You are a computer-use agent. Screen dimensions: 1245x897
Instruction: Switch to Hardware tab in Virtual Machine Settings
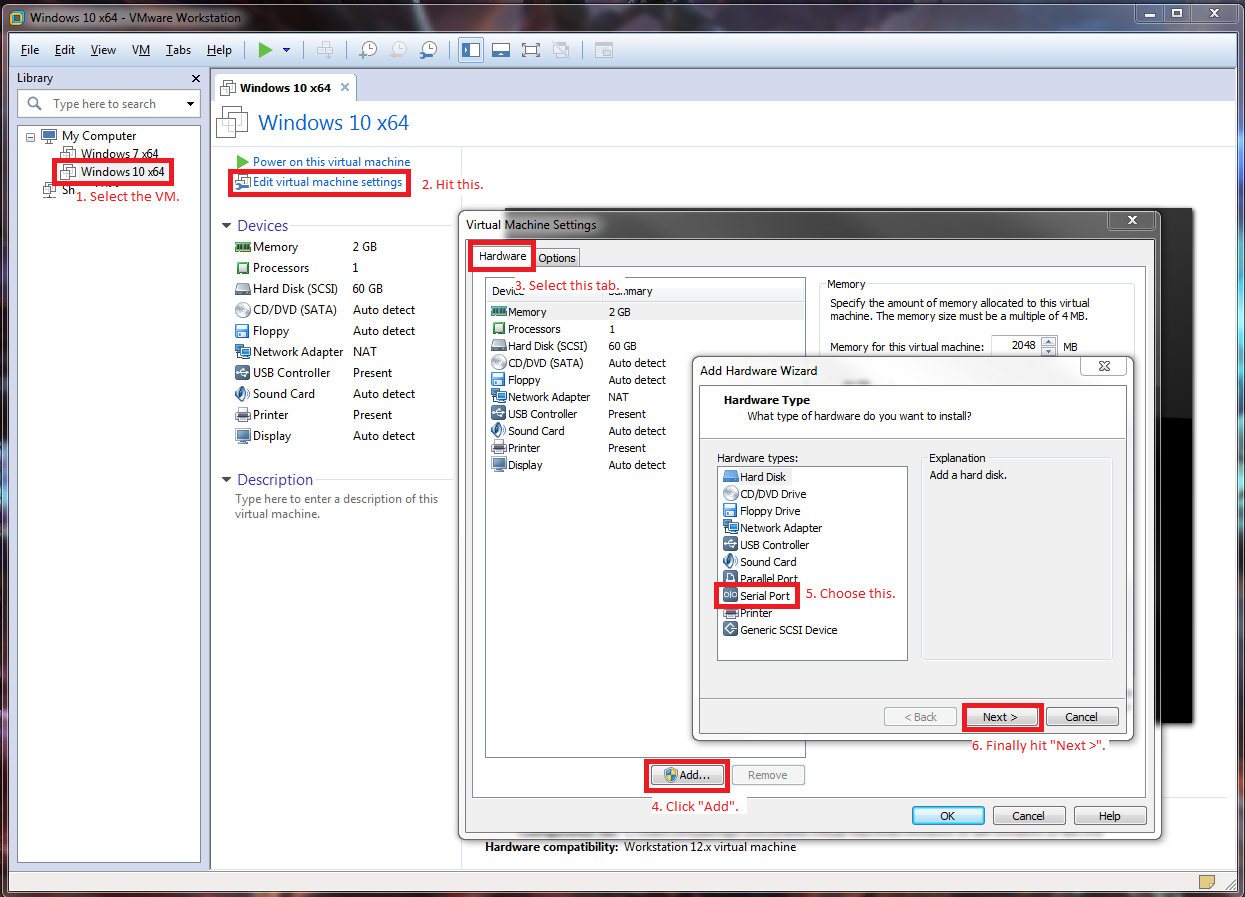[502, 256]
